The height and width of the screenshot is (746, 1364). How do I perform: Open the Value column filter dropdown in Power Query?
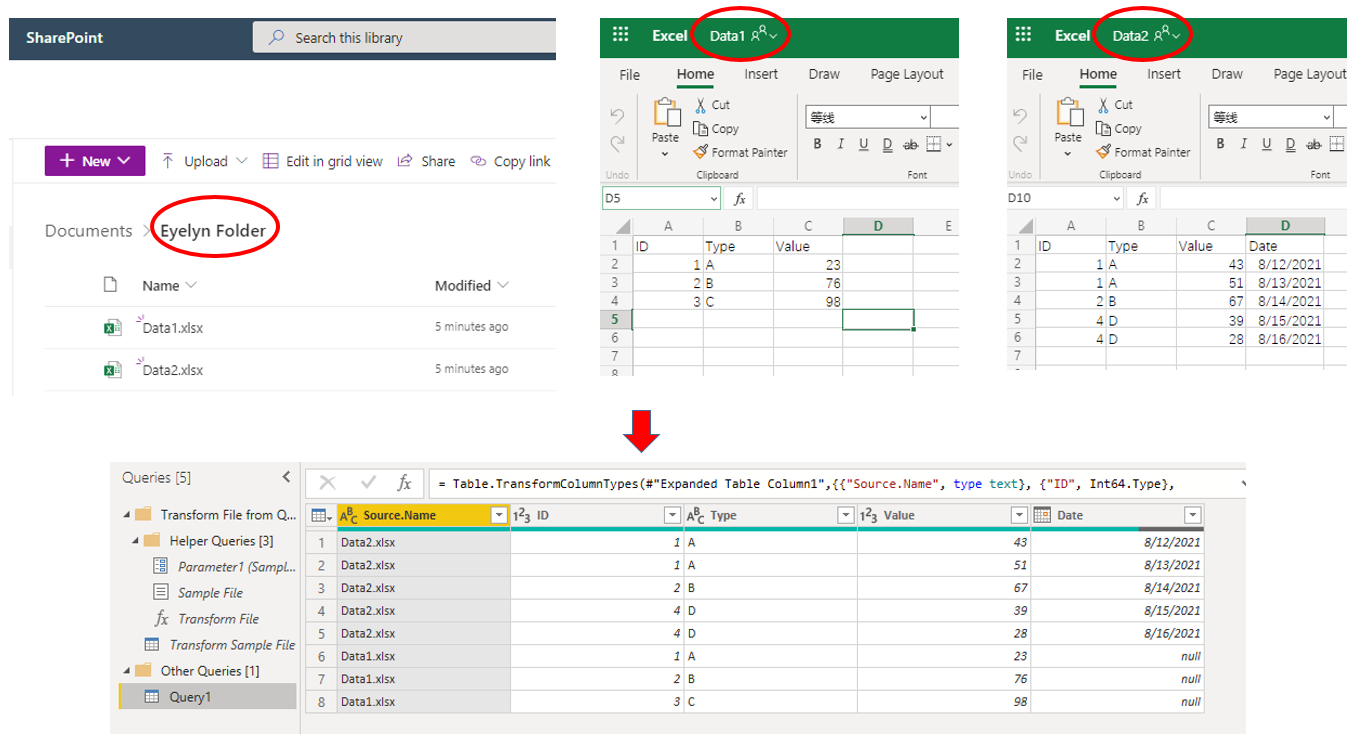(x=1019, y=516)
